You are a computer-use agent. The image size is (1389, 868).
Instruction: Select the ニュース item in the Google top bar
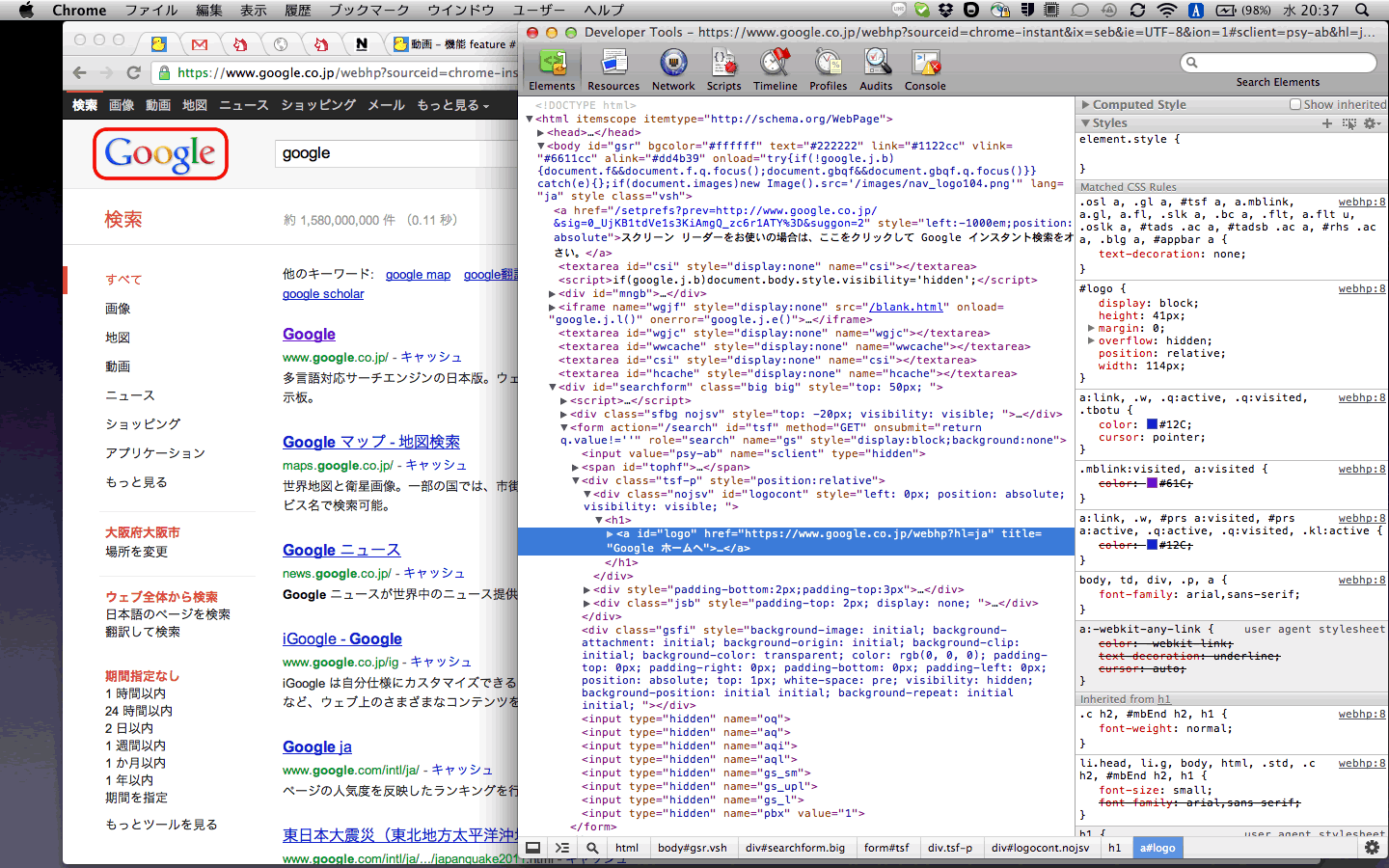(x=243, y=105)
